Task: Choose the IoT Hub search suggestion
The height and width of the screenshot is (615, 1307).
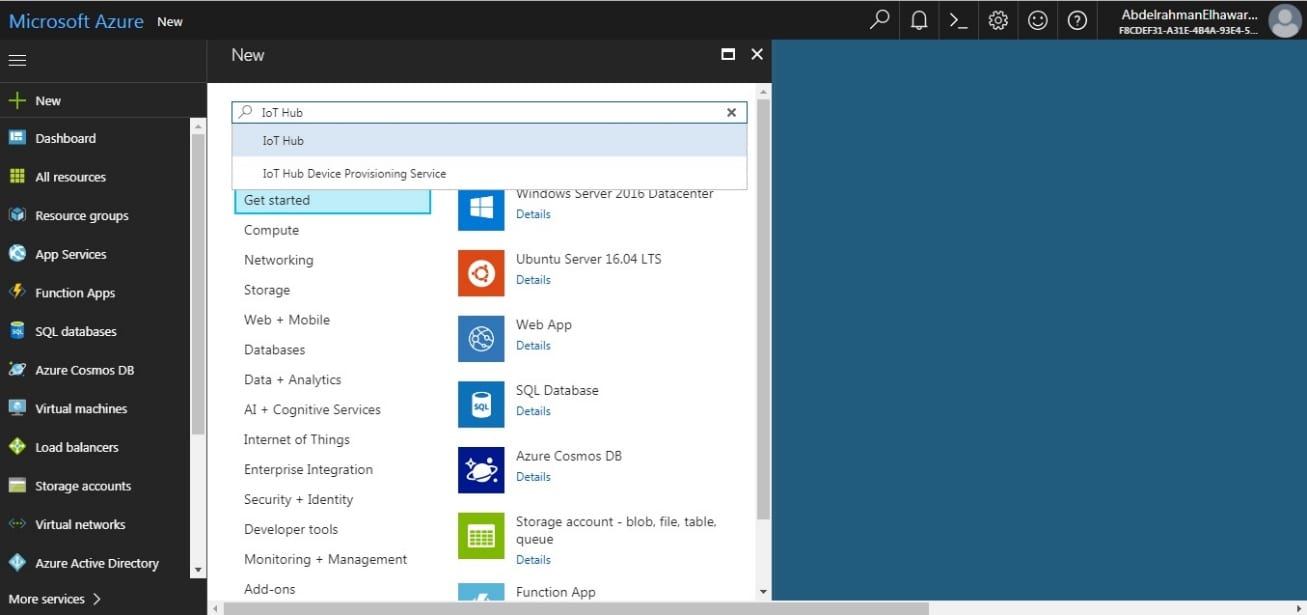Action: point(283,141)
